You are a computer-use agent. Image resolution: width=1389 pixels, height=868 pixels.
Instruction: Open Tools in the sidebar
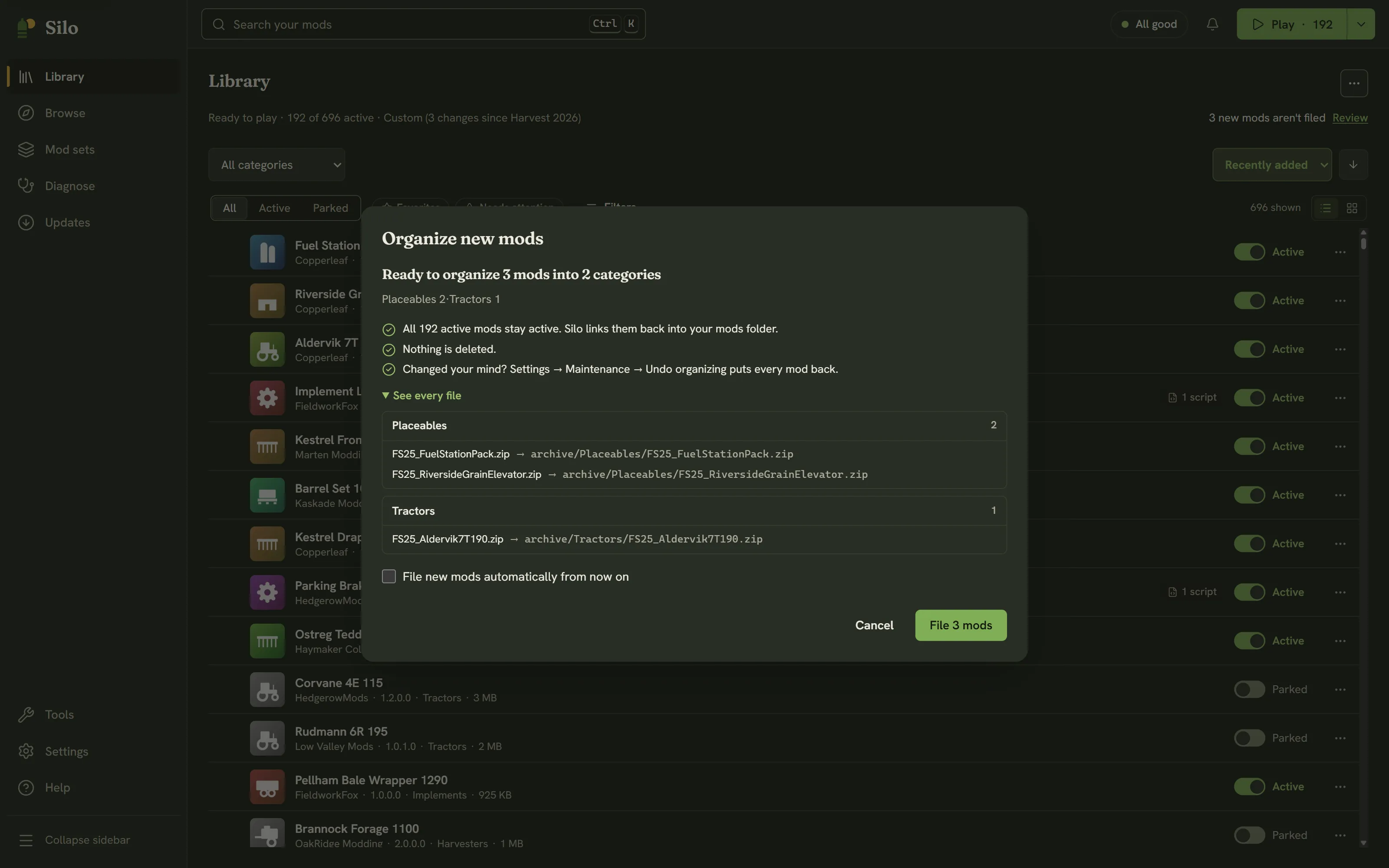(x=93, y=715)
